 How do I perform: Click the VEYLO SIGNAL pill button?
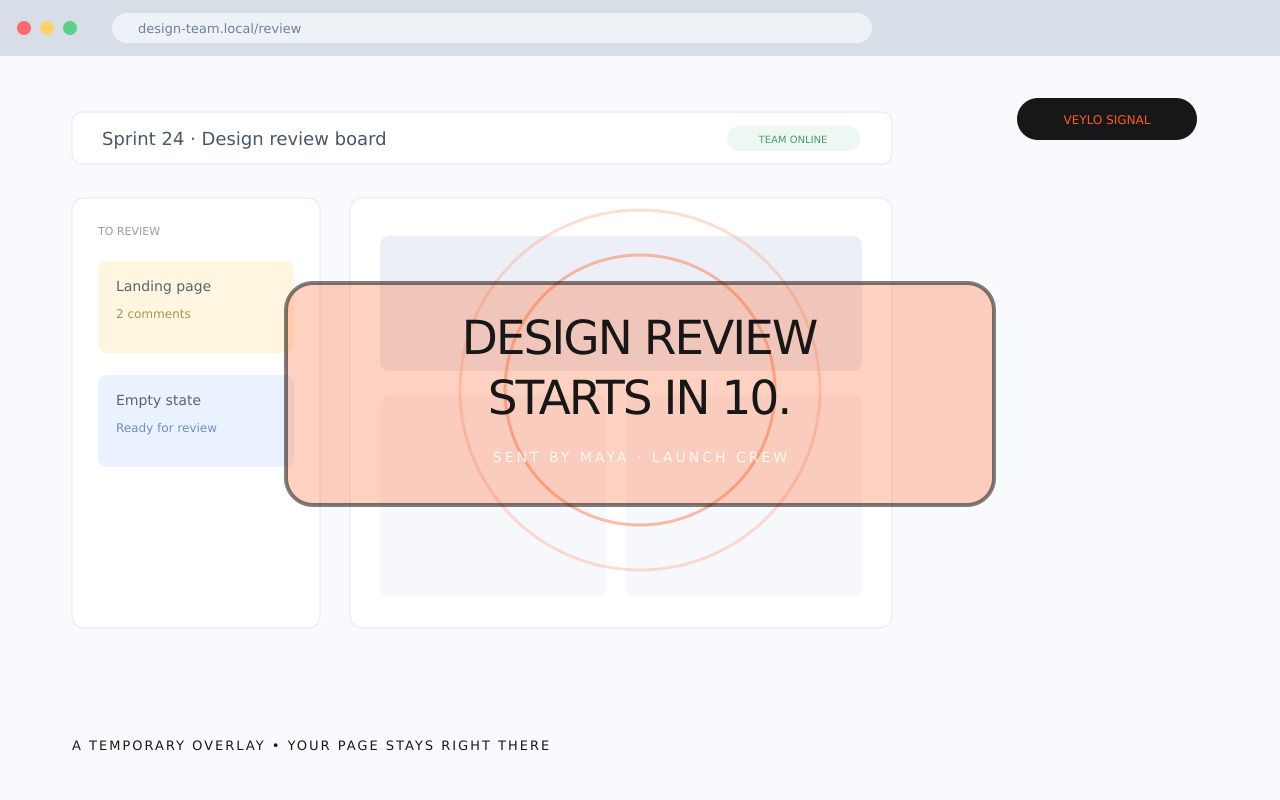click(1107, 119)
